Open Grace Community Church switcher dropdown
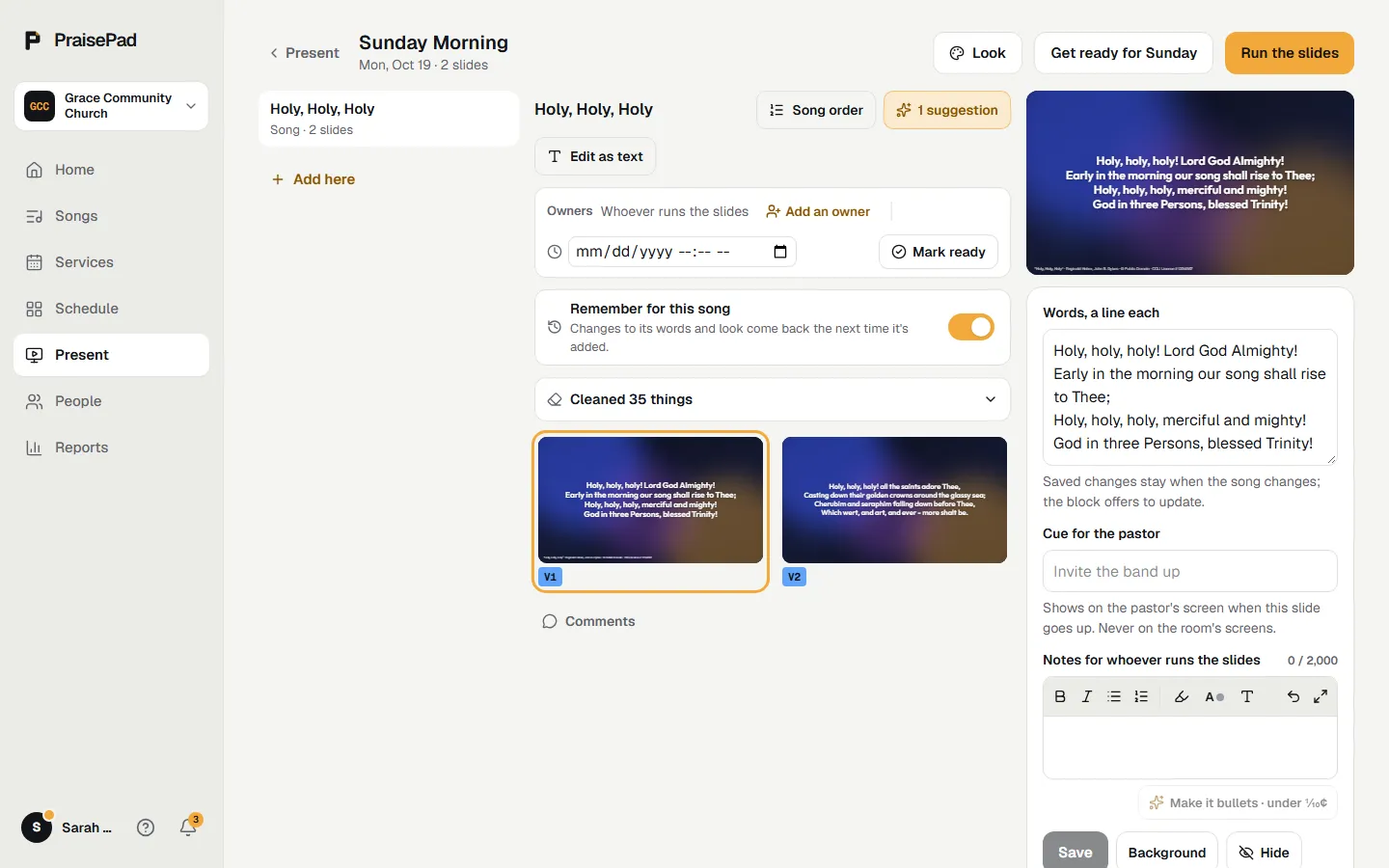The image size is (1389, 868). click(x=112, y=106)
